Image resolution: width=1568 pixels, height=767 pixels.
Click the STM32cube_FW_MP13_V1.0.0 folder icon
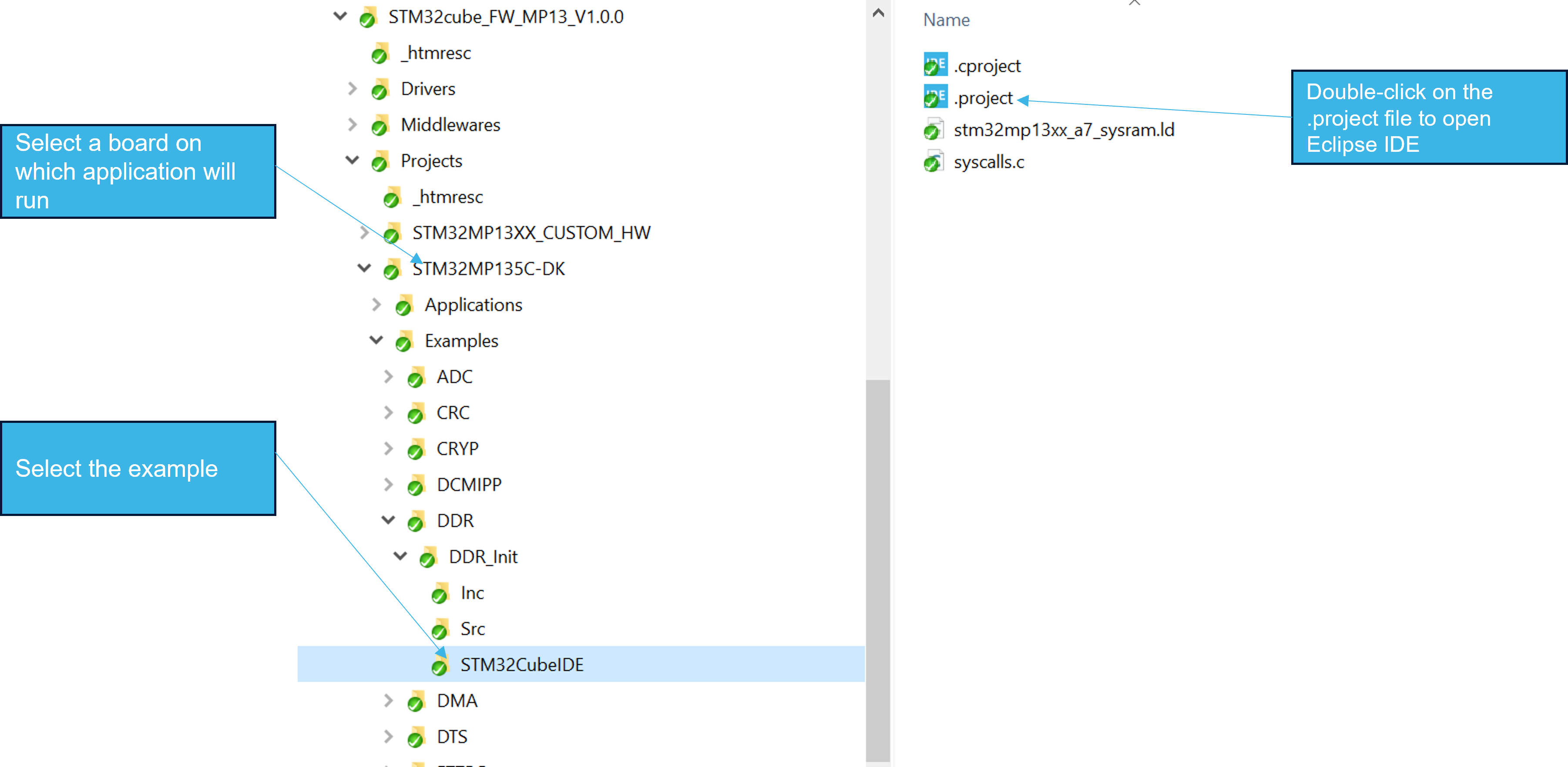click(368, 17)
